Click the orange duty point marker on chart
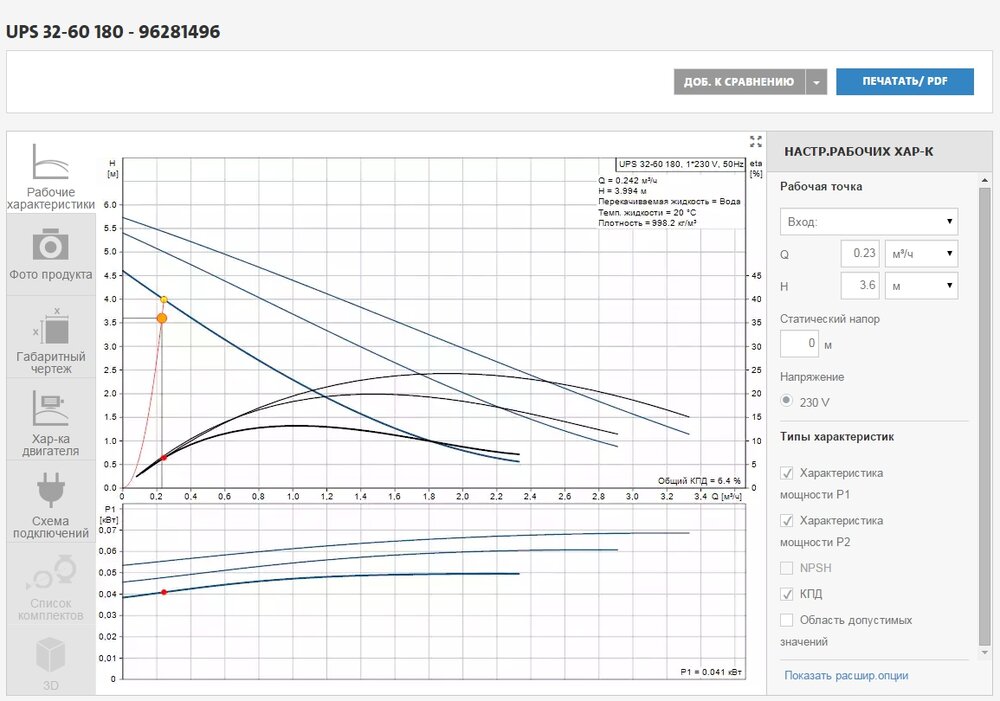1000x701 pixels. (x=162, y=318)
